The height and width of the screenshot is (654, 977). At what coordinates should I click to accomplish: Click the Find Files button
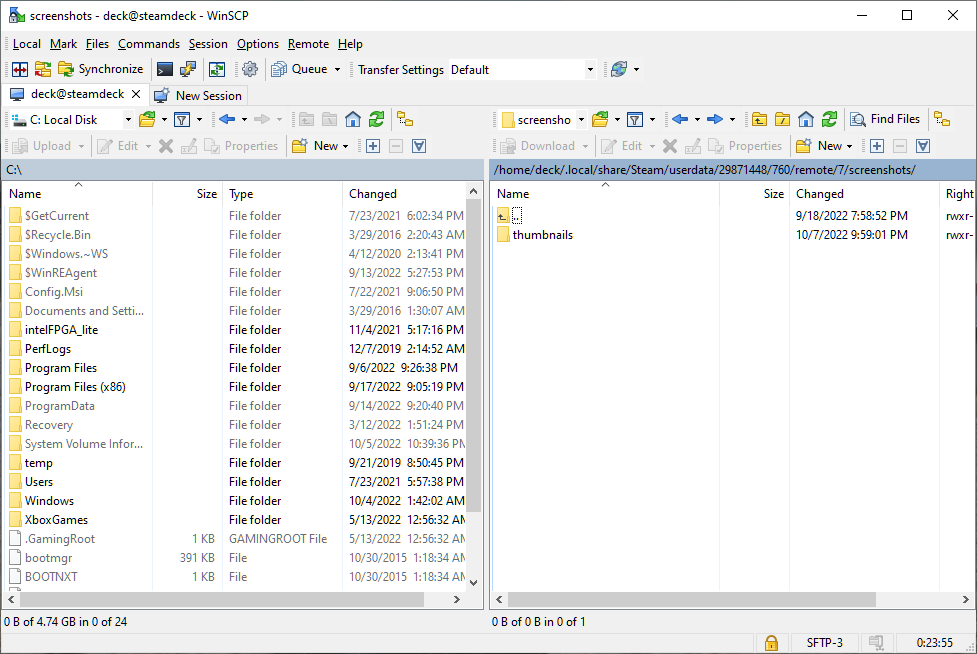[885, 119]
